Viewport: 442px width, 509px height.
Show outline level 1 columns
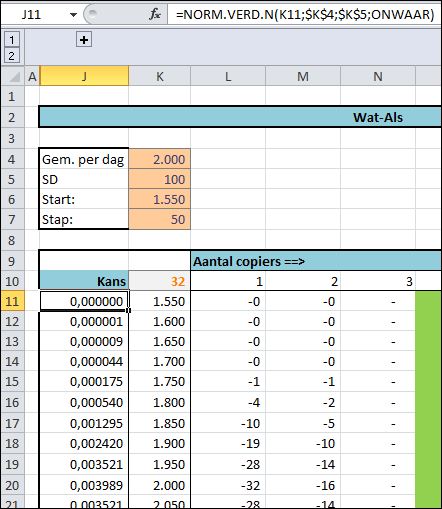12,40
